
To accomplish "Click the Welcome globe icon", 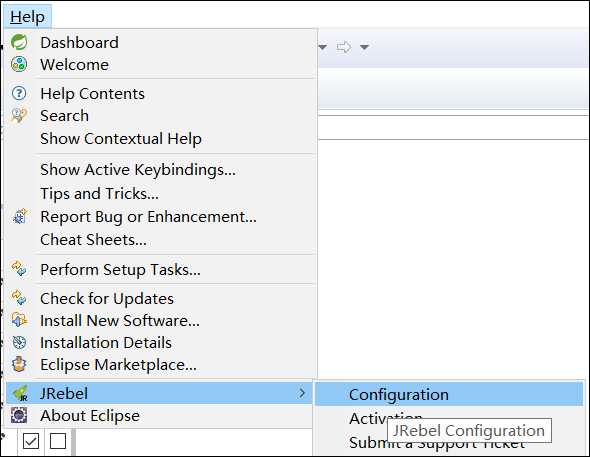I will click(19, 64).
